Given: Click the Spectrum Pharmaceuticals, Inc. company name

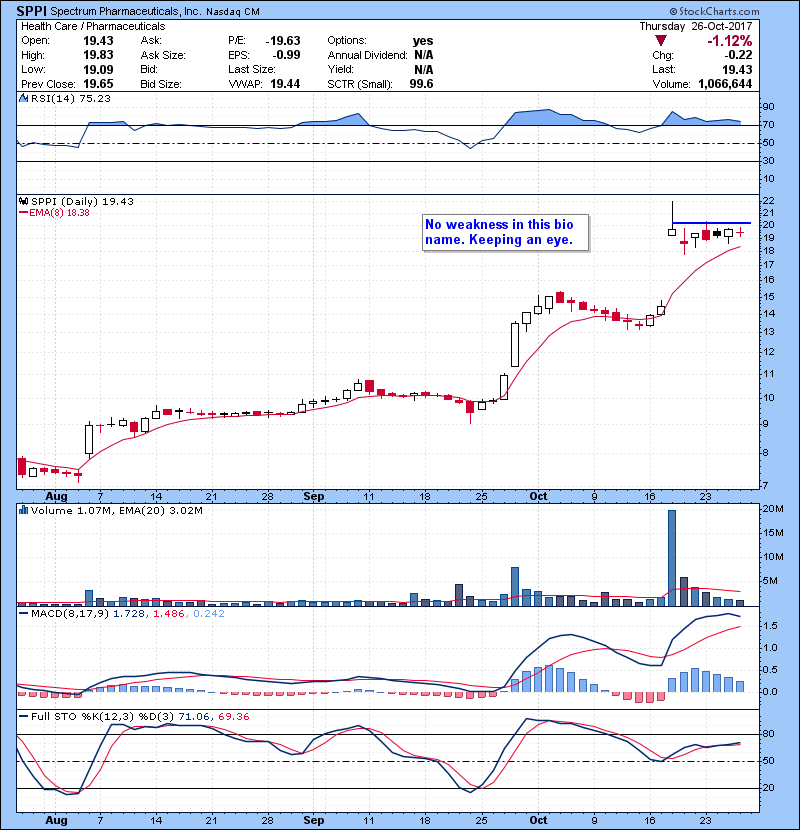Looking at the screenshot, I should point(125,12).
